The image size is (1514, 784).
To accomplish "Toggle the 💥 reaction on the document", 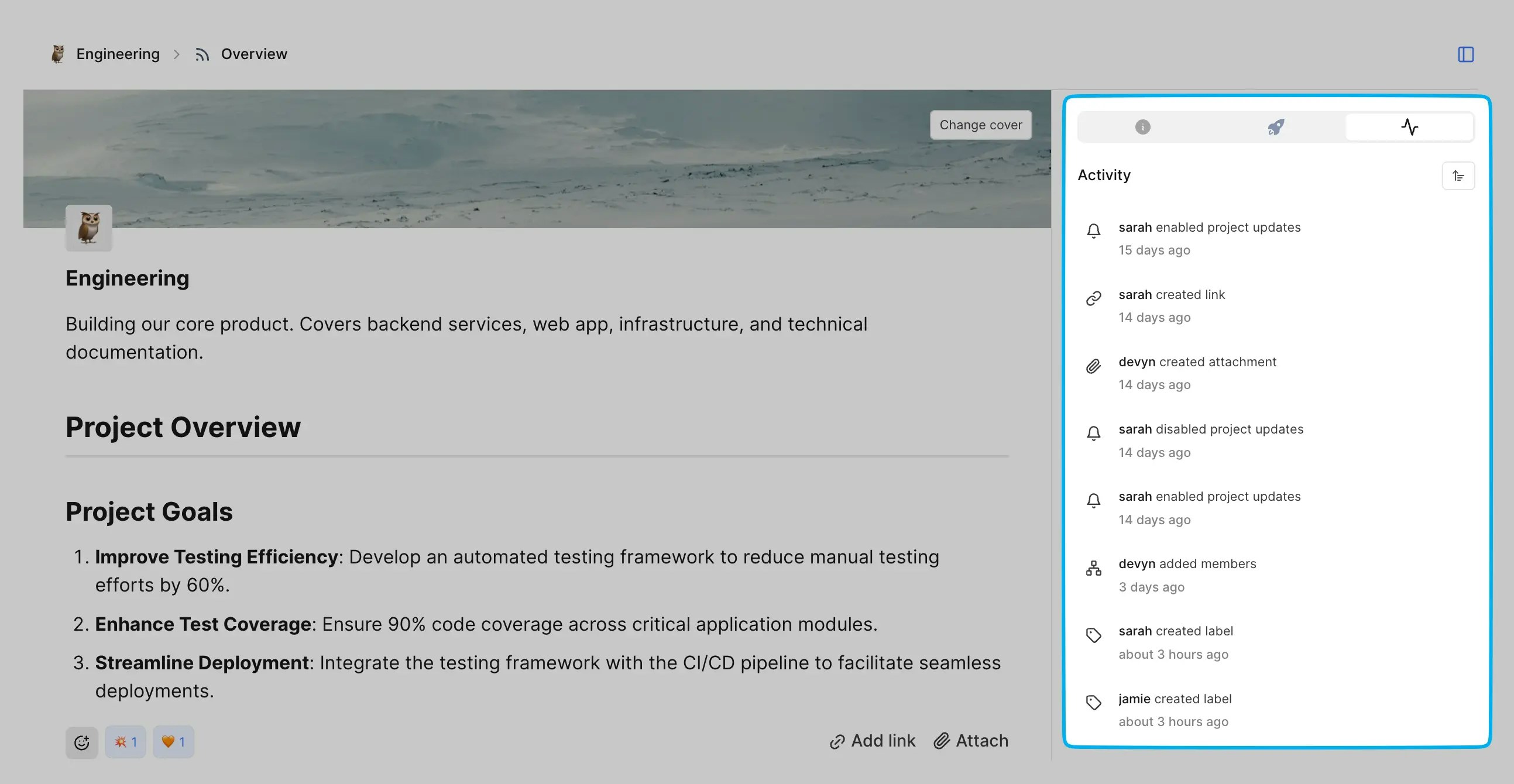I will click(125, 742).
